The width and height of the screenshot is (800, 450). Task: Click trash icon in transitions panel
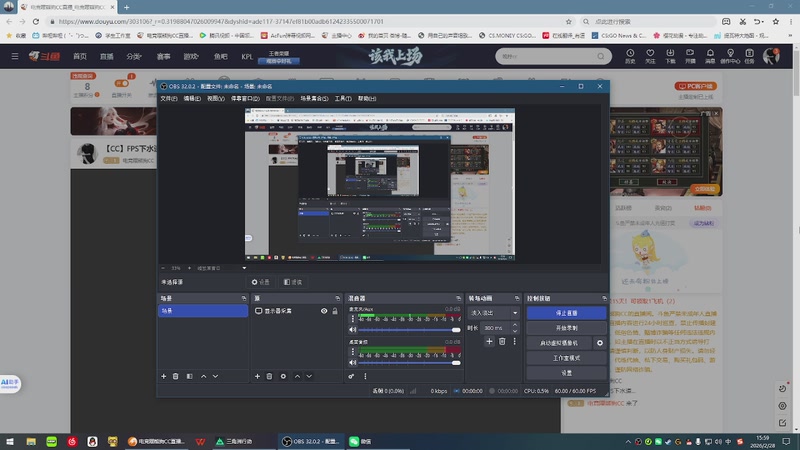click(x=502, y=341)
